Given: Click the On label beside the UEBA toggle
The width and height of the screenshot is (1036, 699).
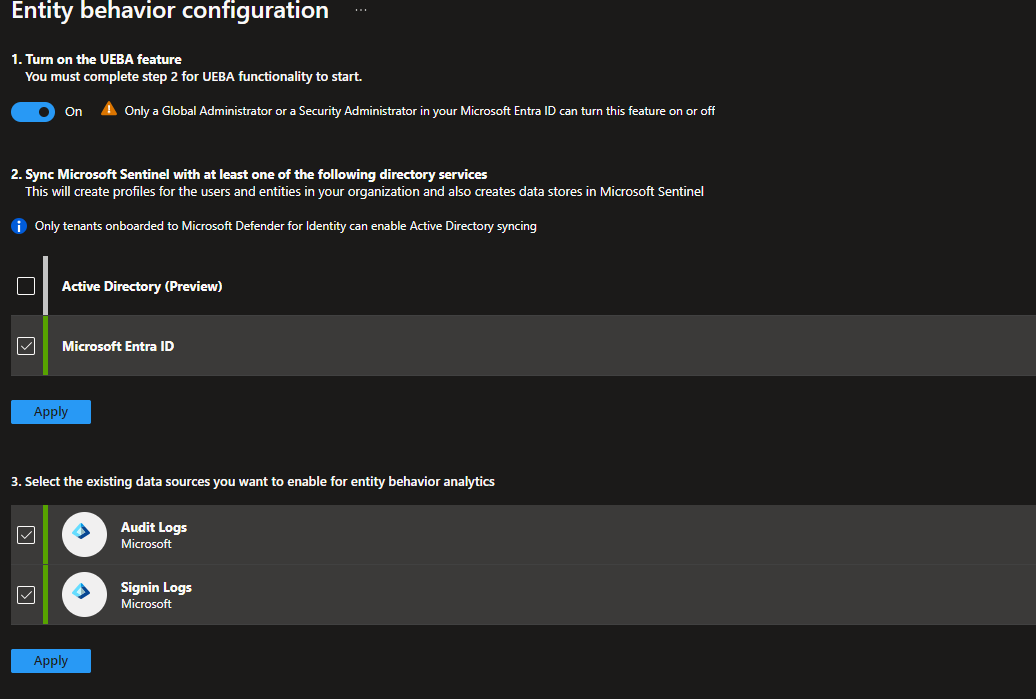Looking at the screenshot, I should click(x=73, y=111).
